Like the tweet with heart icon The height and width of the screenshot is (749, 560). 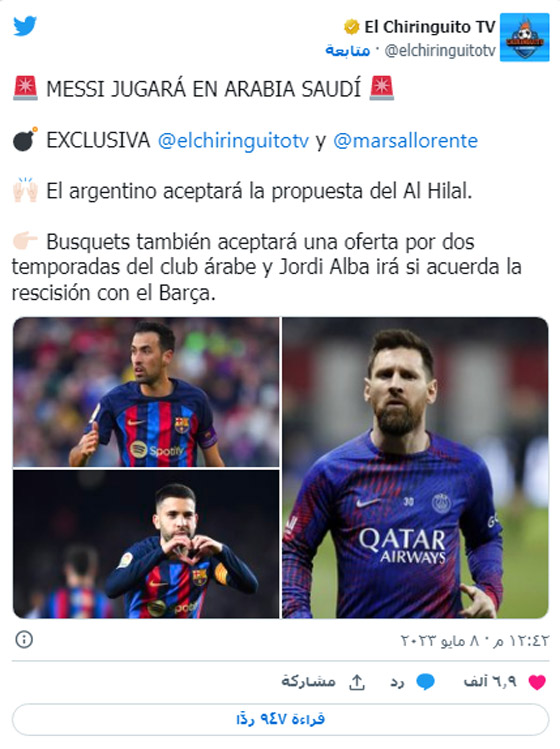pyautogui.click(x=537, y=682)
